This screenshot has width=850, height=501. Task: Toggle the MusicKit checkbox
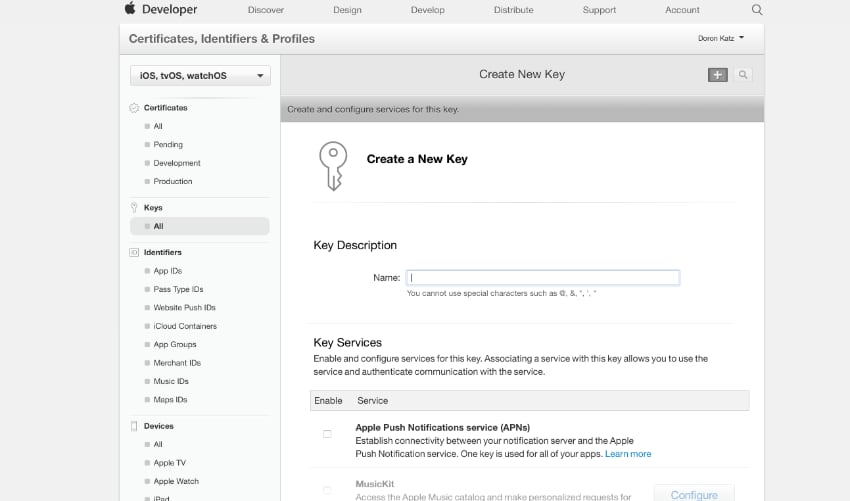[327, 490]
